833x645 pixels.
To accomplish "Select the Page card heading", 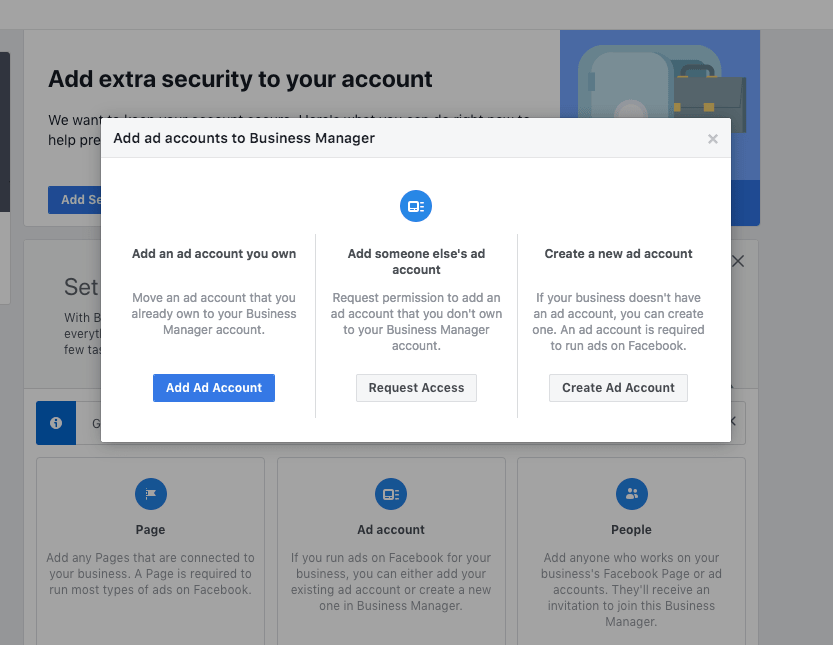I will tap(150, 530).
